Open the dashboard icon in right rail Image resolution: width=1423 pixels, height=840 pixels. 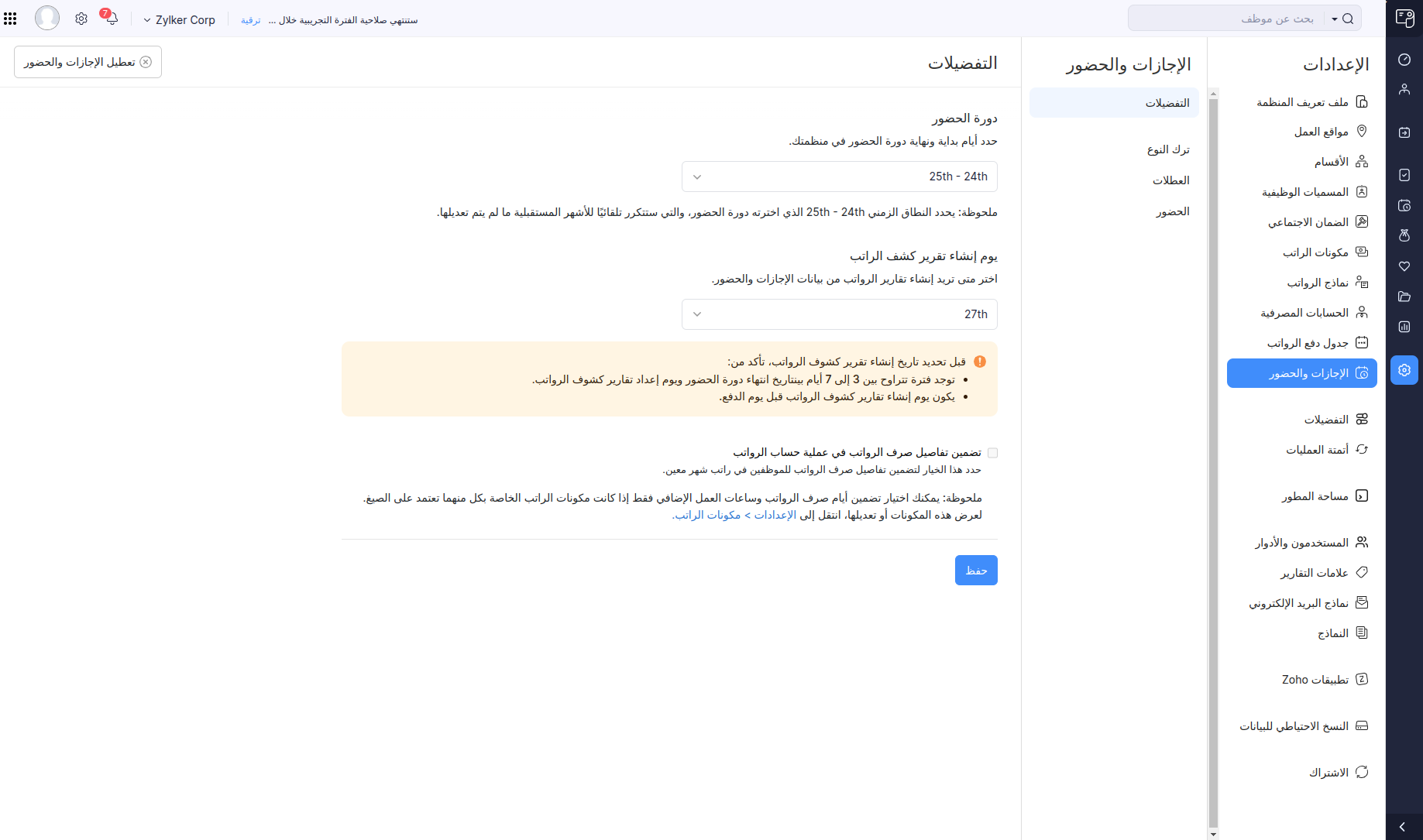[x=1404, y=60]
